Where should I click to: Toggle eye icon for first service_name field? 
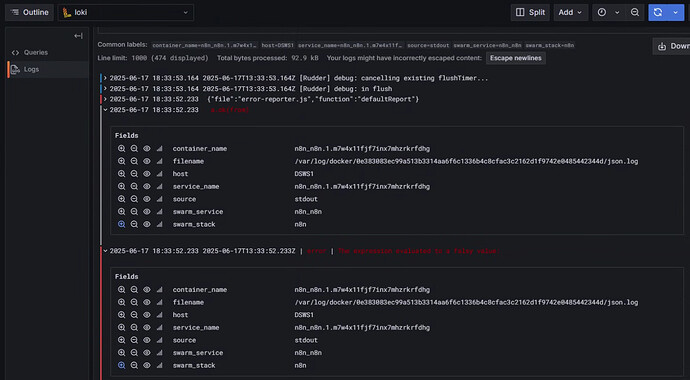(147, 186)
